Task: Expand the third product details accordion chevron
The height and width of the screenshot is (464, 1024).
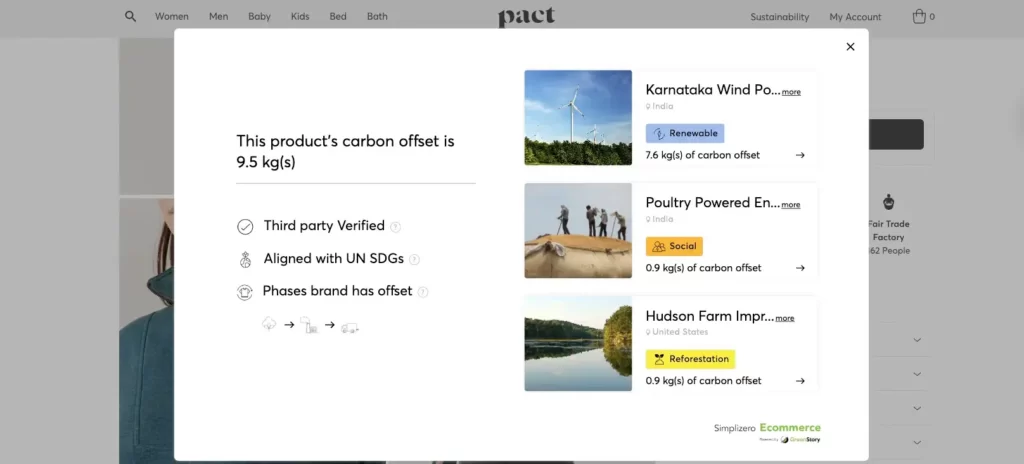Action: 917,408
